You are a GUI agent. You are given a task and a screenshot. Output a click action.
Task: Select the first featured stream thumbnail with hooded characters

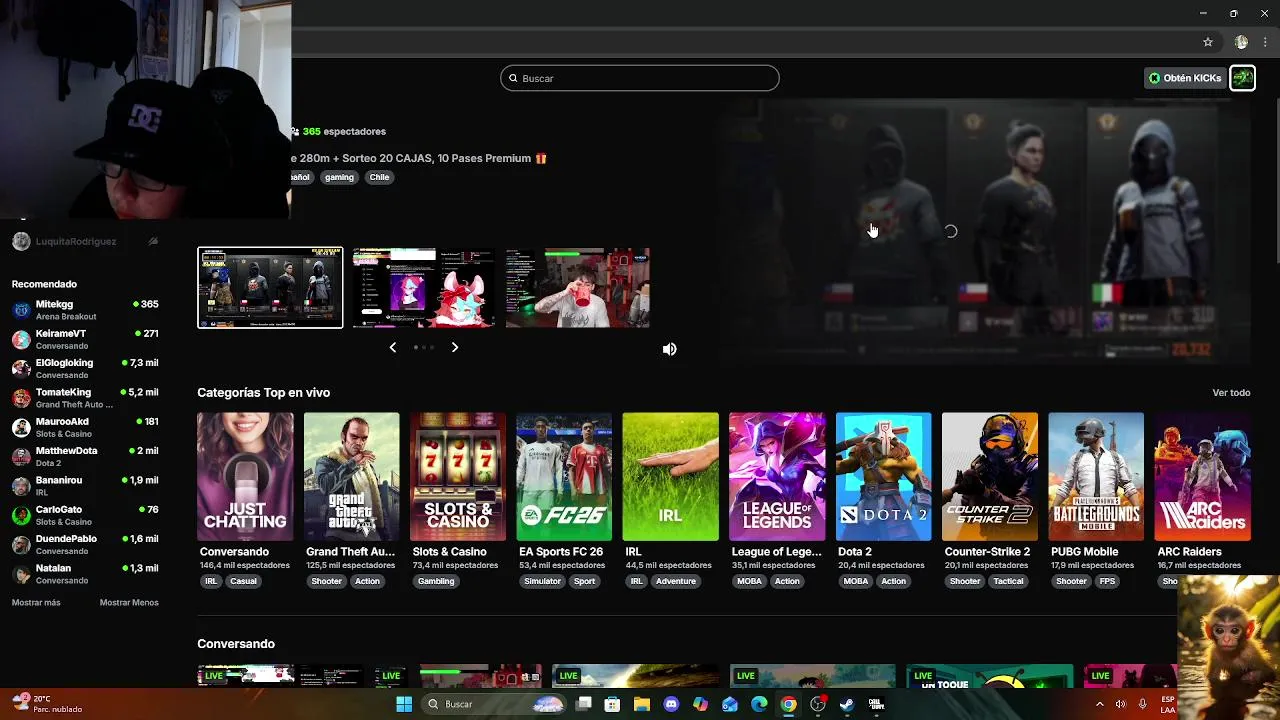click(270, 288)
